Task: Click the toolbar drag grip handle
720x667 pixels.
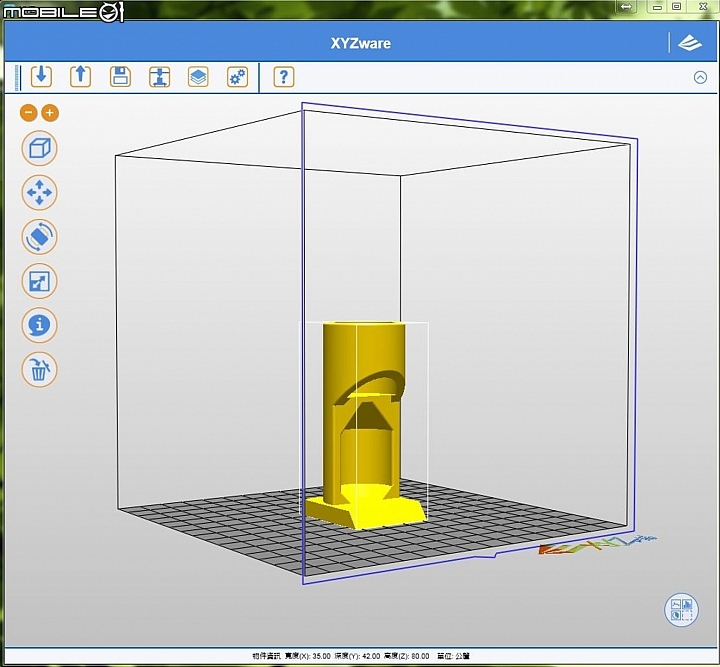Action: 17,77
